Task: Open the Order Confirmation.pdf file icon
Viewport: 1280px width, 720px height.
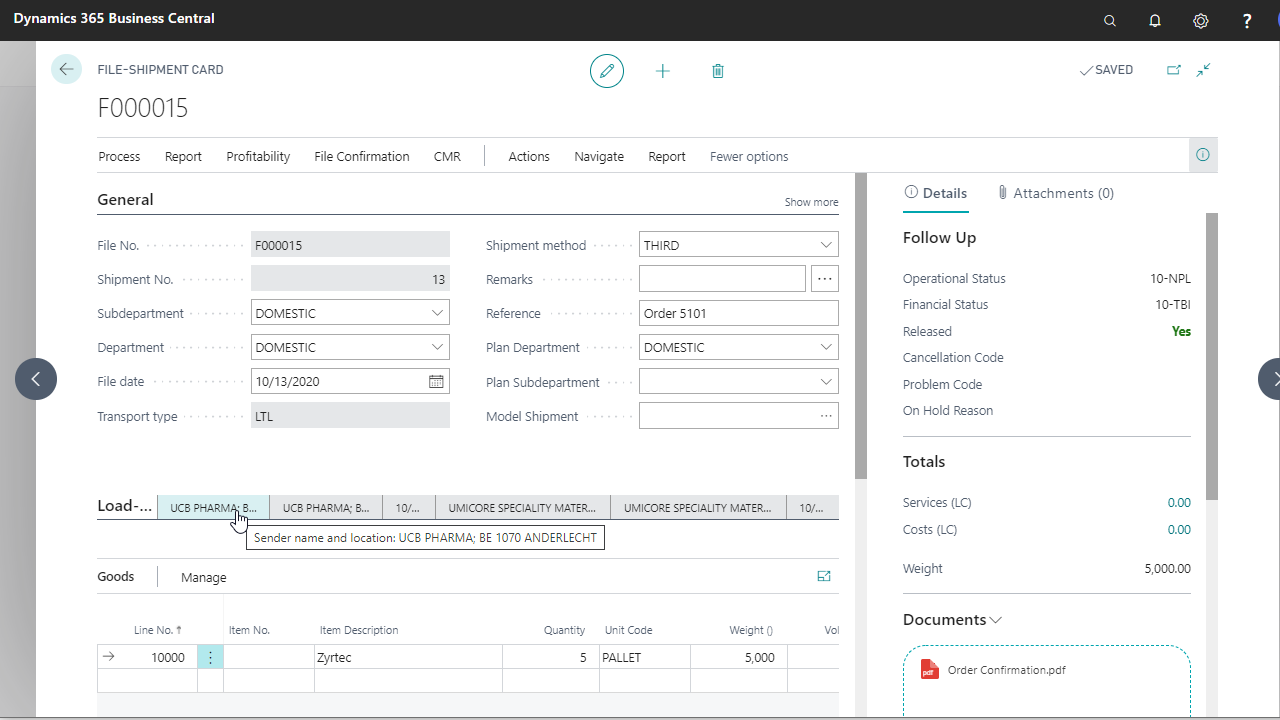Action: (x=930, y=670)
